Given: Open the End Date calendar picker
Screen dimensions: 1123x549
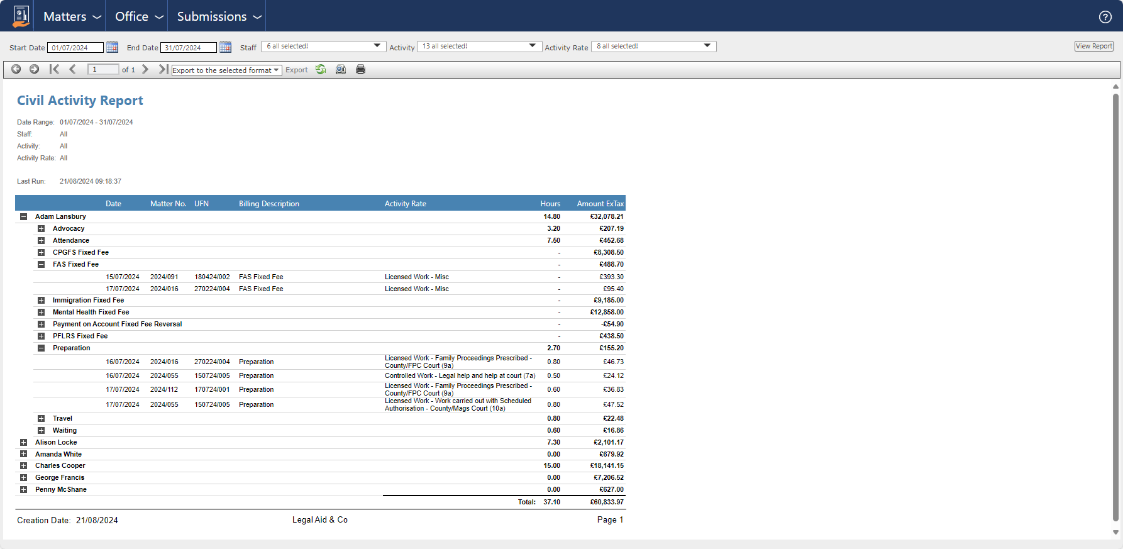Looking at the screenshot, I should [225, 47].
